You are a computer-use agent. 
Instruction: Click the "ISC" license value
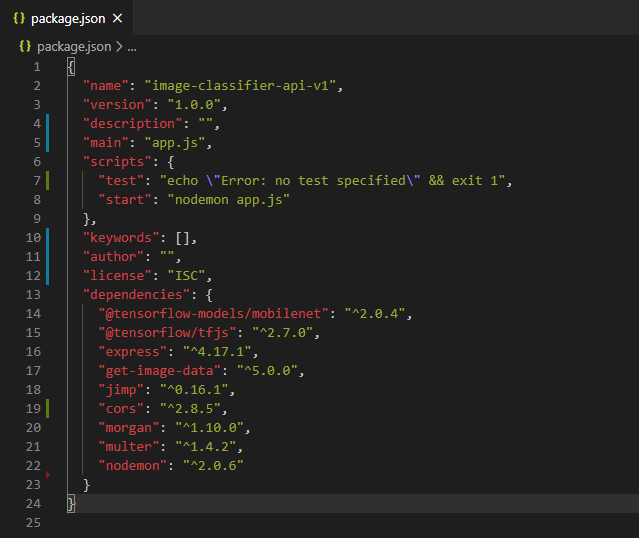pyautogui.click(x=186, y=276)
